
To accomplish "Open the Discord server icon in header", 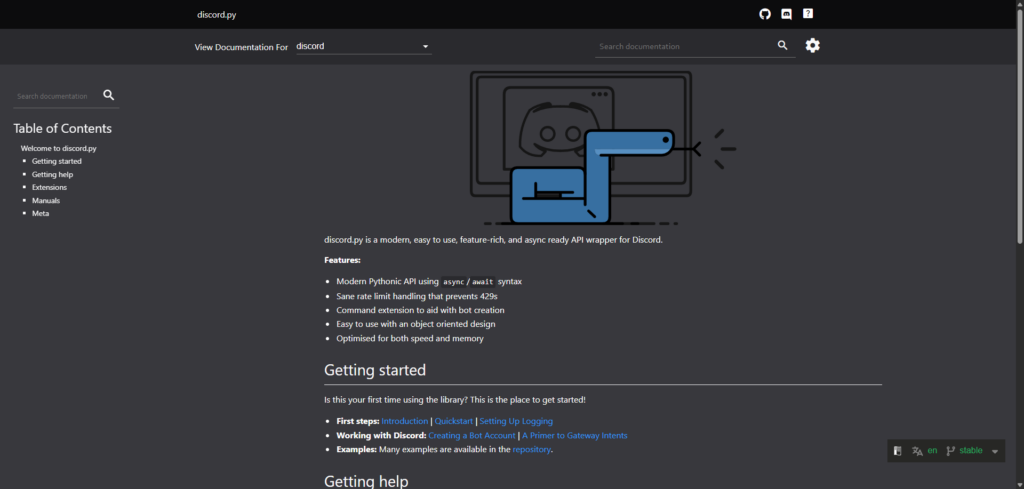I will 786,14.
